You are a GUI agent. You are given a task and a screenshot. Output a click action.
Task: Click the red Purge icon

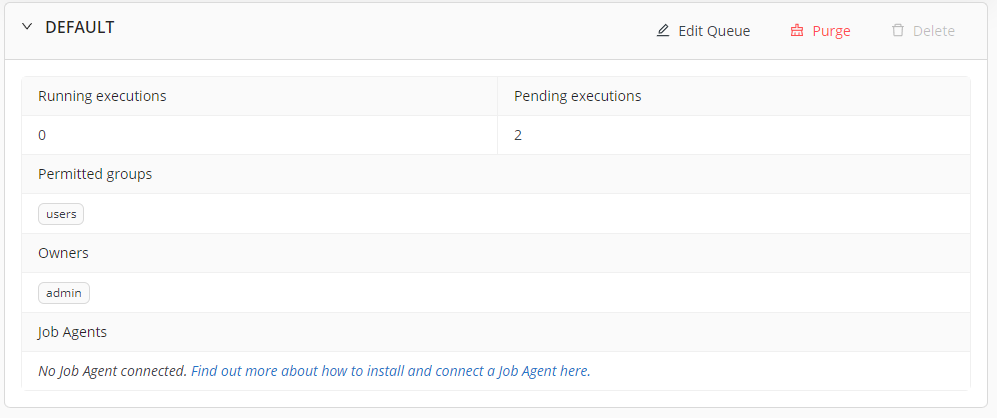[797, 31]
